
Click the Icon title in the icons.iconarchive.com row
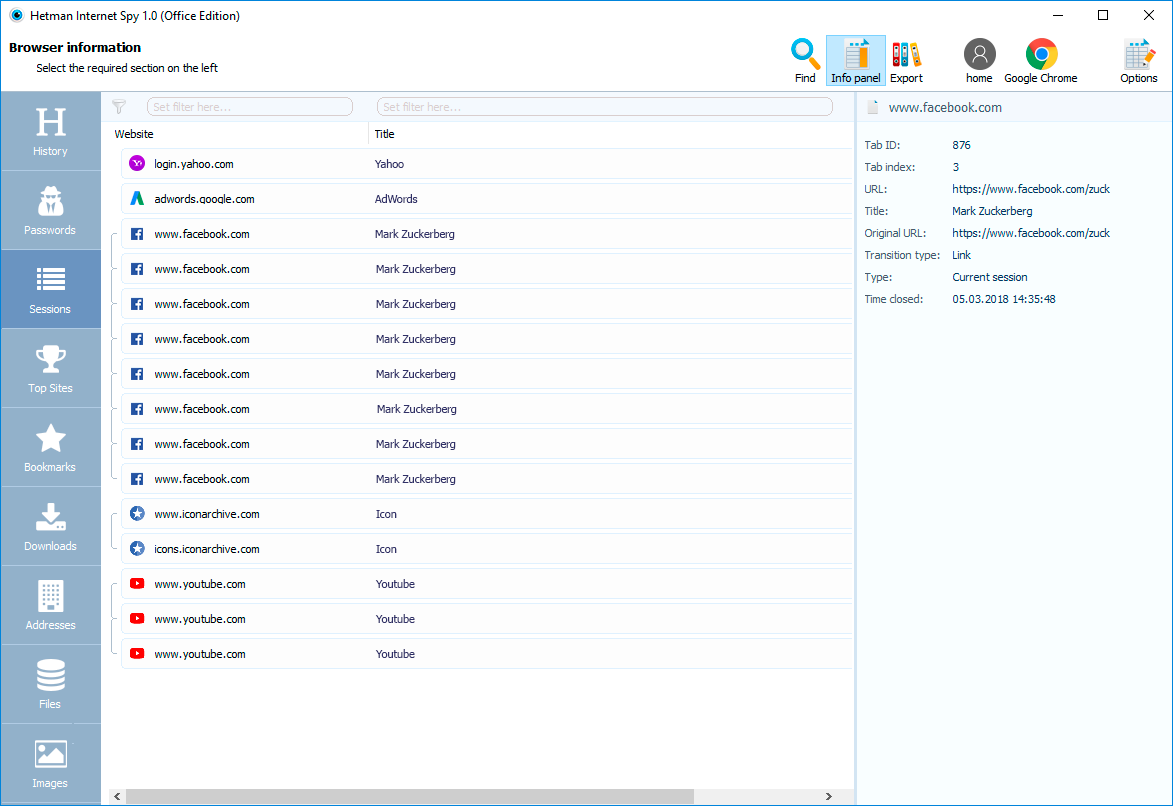(x=386, y=549)
